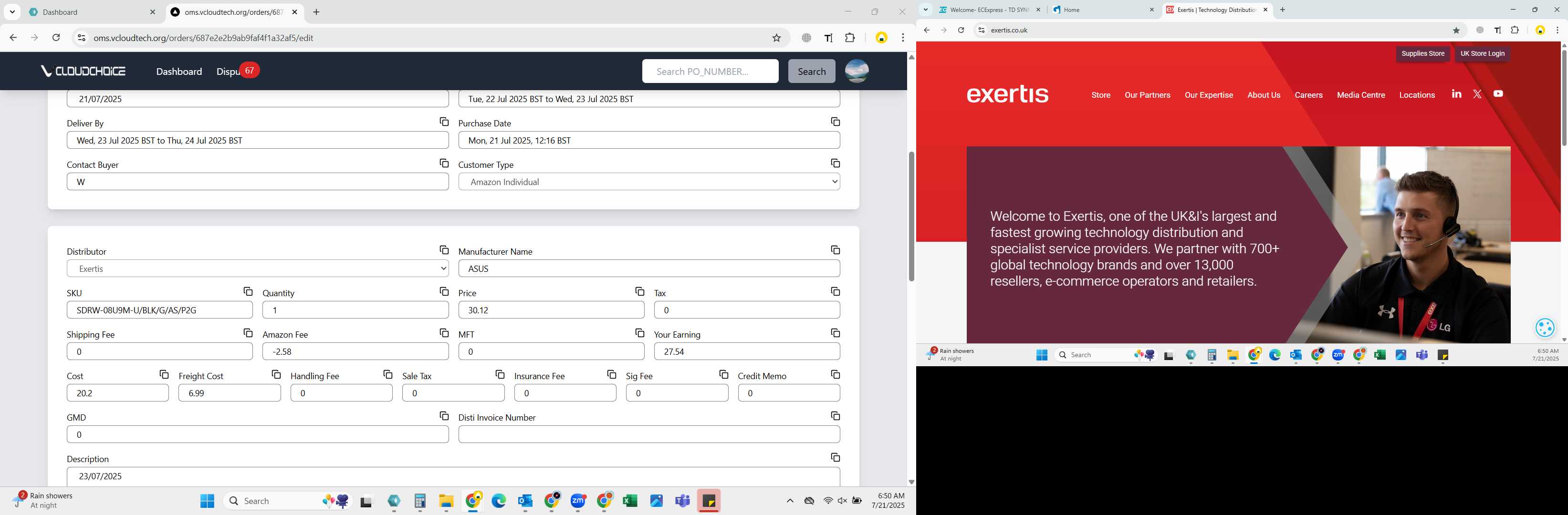Viewport: 1568px width, 515px height.
Task: Copy the Price value
Action: coord(639,292)
